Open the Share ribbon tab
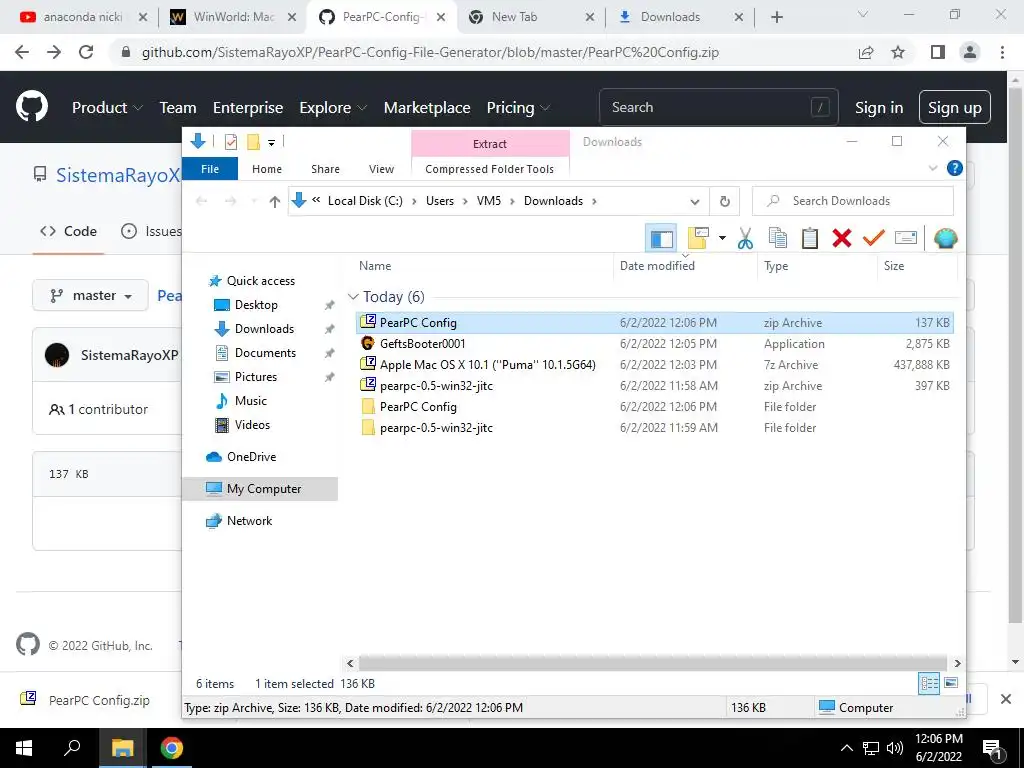Viewport: 1024px width, 768px height. point(325,169)
